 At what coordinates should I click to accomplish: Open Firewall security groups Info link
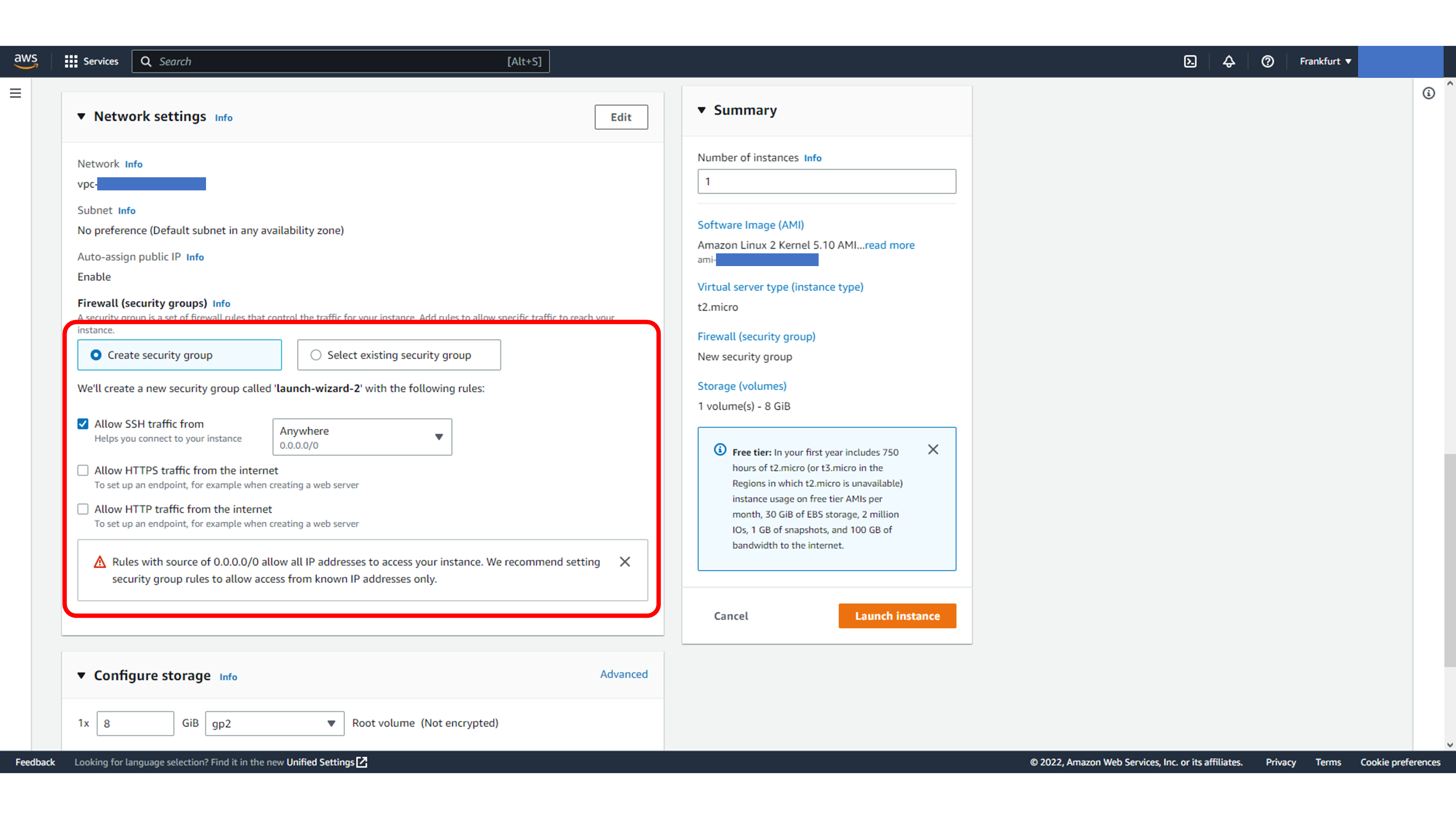click(221, 304)
